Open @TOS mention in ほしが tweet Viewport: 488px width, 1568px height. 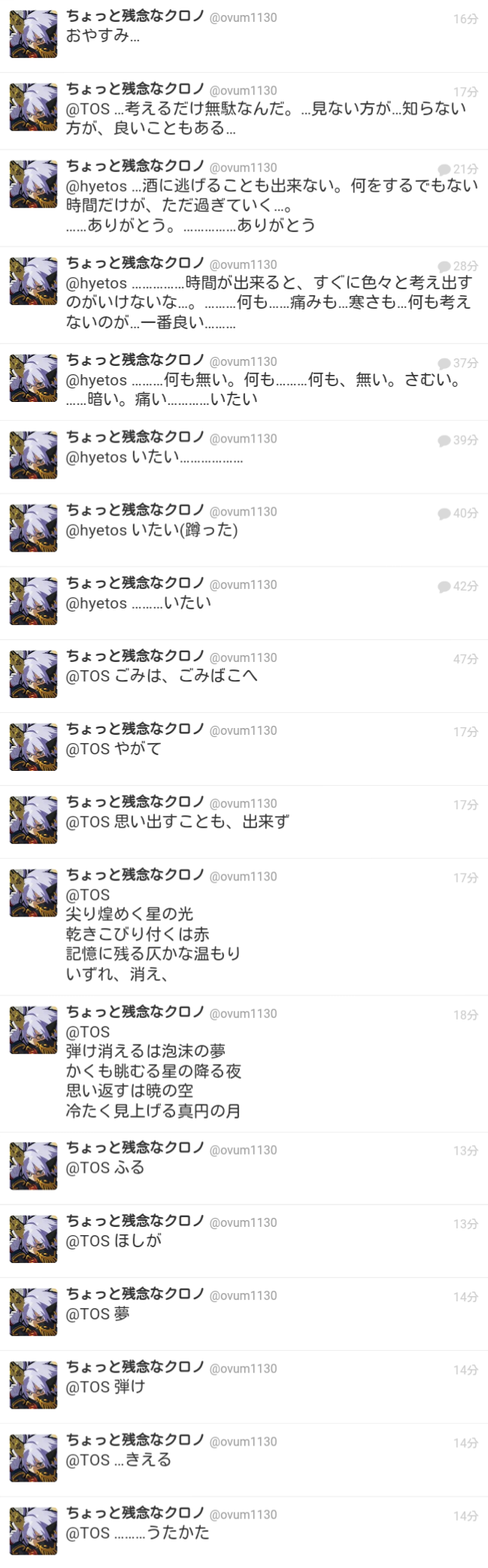(88, 1241)
